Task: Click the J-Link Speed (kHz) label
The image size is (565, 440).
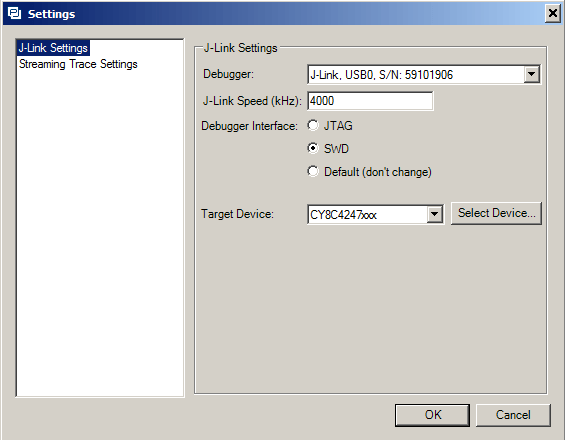Action: pos(252,101)
